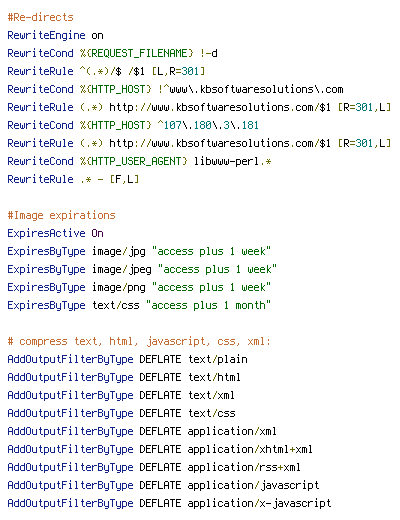Click the image/jpeg type text
The height and width of the screenshot is (520, 400).
click(x=122, y=269)
